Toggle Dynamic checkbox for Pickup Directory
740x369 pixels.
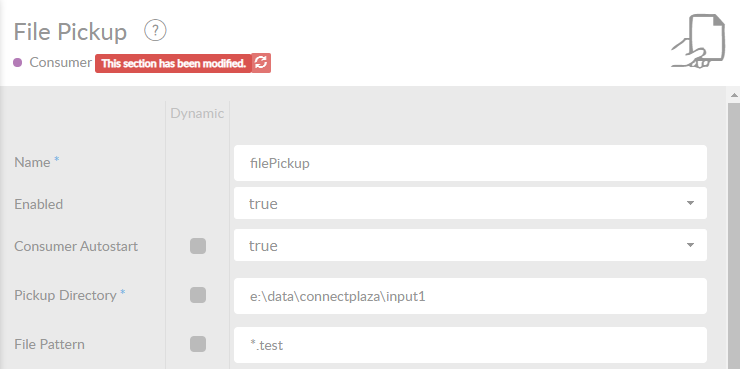coord(198,295)
